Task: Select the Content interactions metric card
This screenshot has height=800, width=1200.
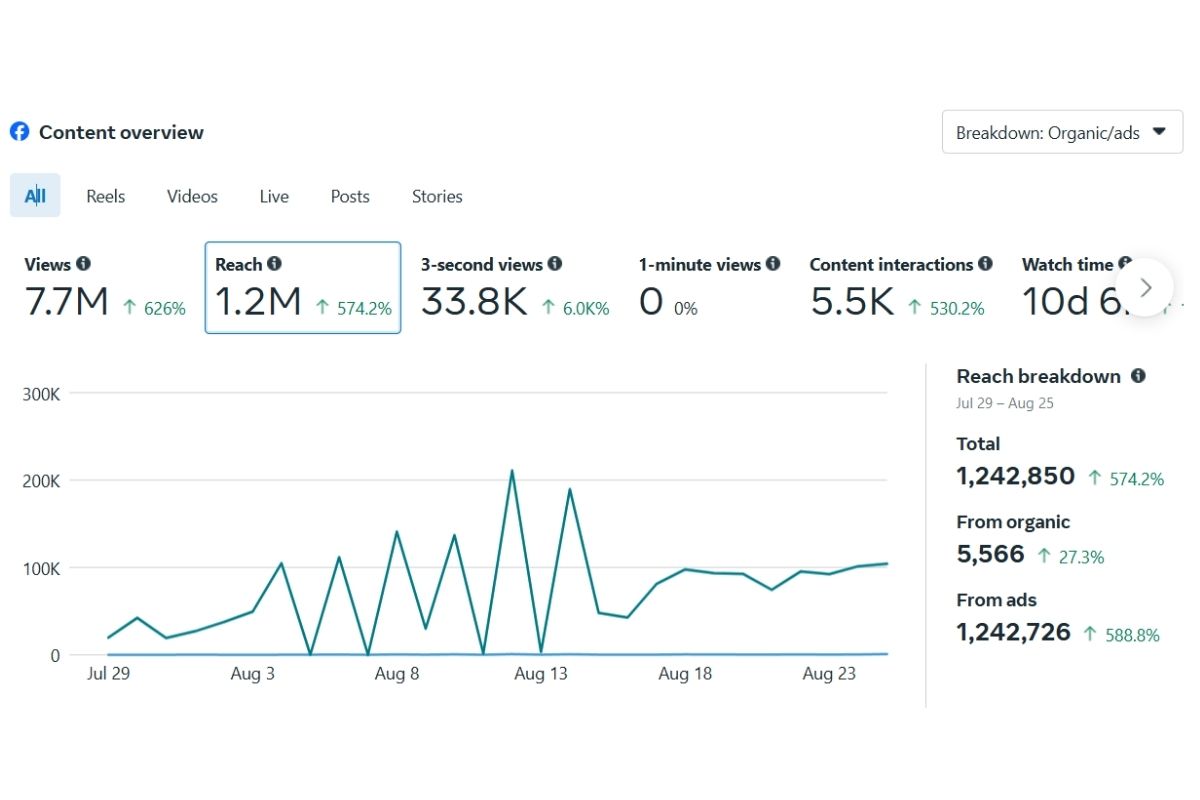Action: click(900, 287)
